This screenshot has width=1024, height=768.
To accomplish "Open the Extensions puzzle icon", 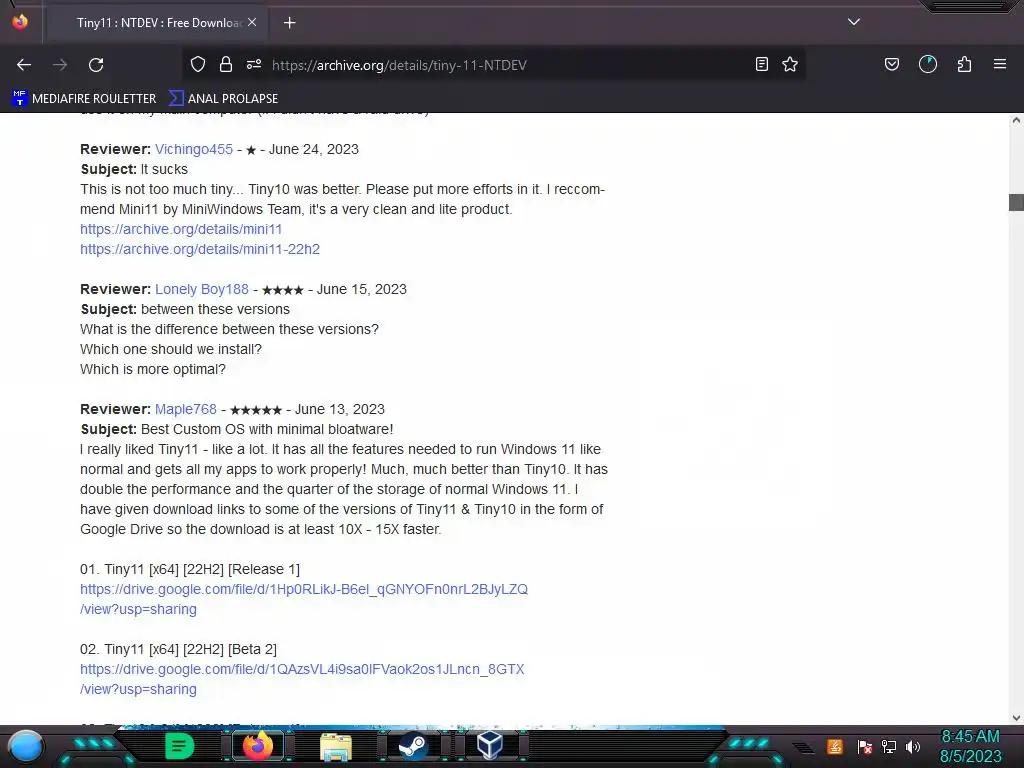I will point(964,64).
